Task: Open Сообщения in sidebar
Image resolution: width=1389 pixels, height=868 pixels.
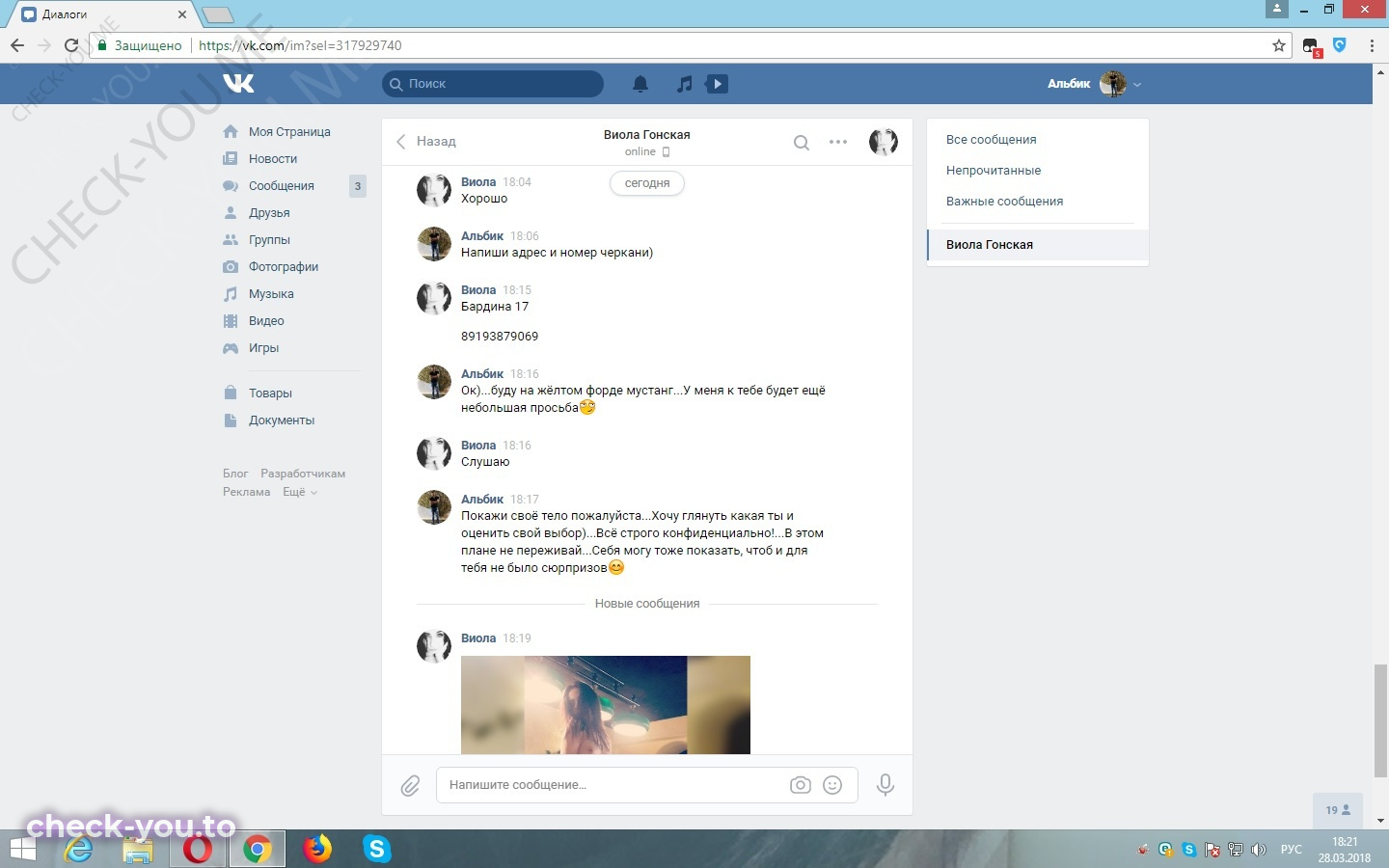Action: coord(283,186)
